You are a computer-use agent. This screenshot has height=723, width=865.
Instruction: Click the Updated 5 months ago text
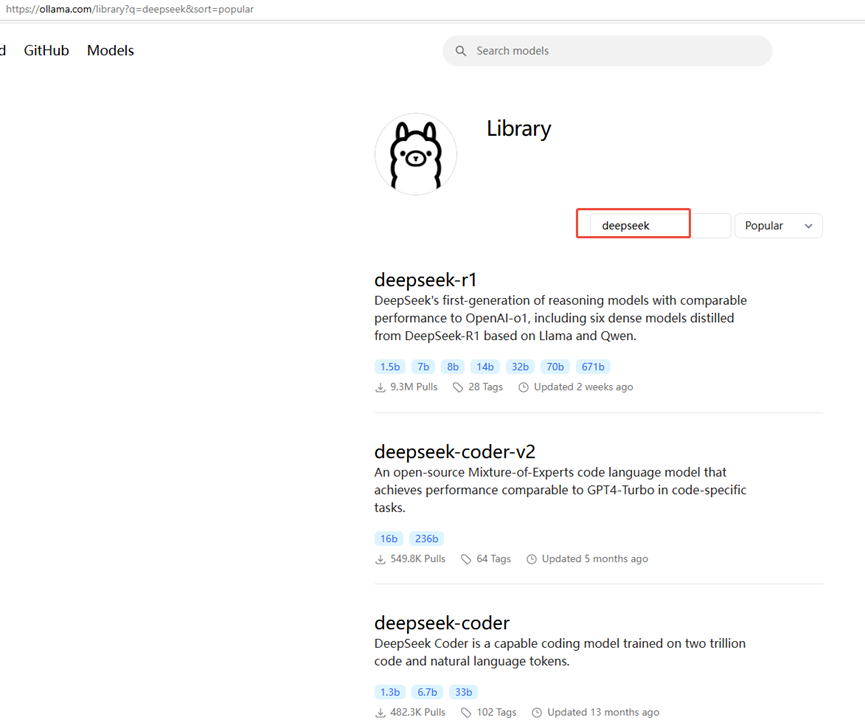[595, 559]
